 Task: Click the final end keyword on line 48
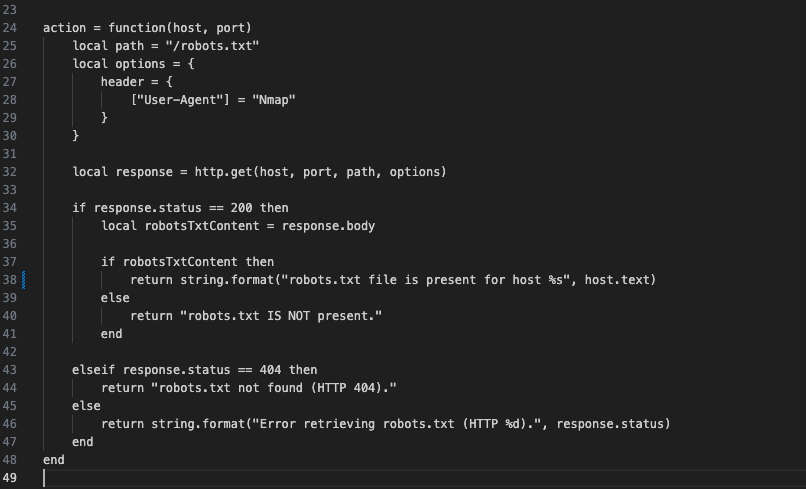coord(53,460)
